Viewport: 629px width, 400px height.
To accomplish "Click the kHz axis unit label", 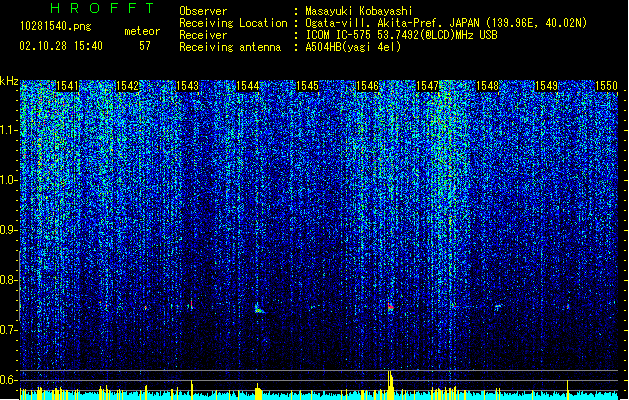I will point(9,81).
